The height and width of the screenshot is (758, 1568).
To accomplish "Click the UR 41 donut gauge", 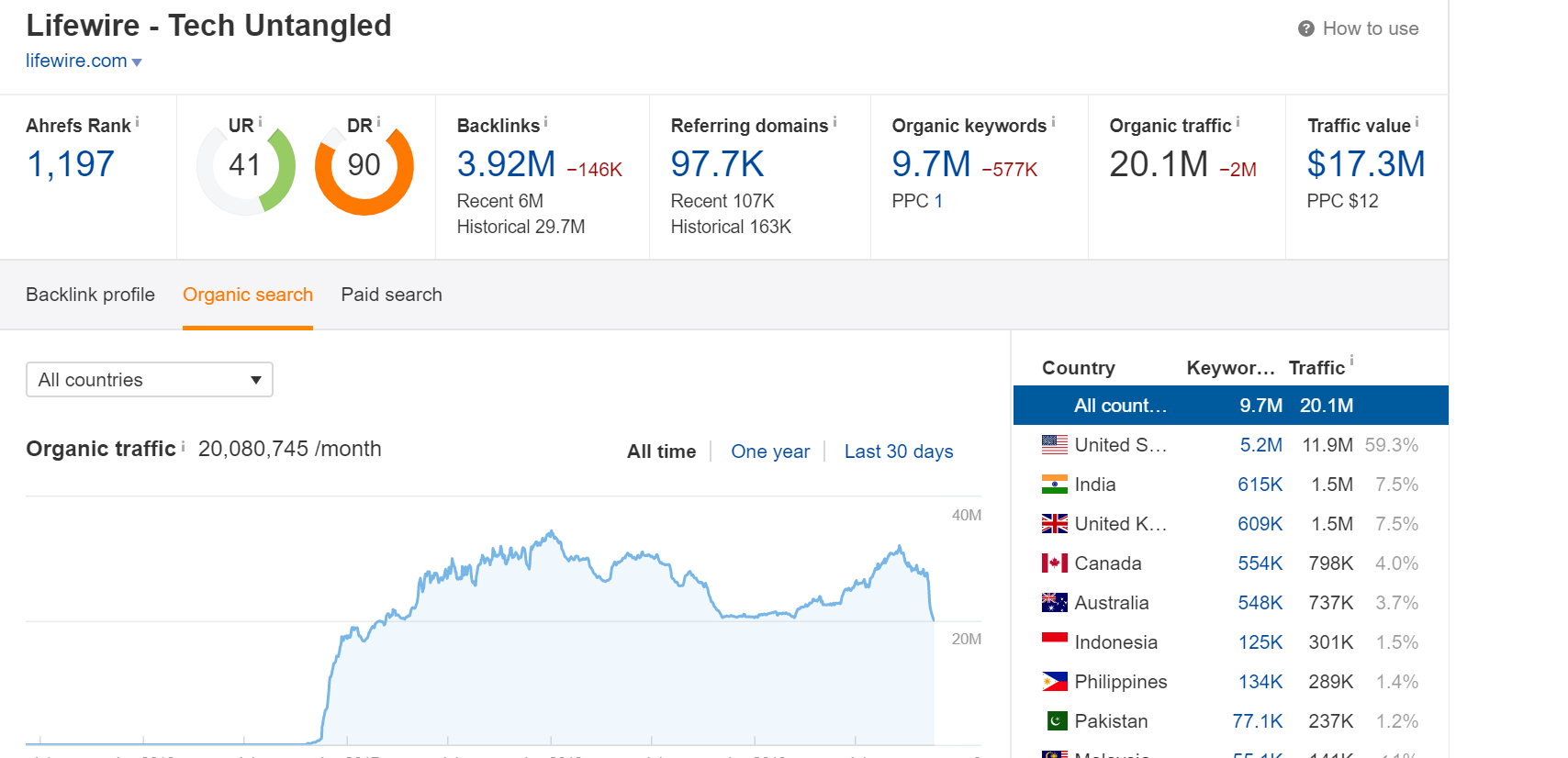I will [246, 166].
